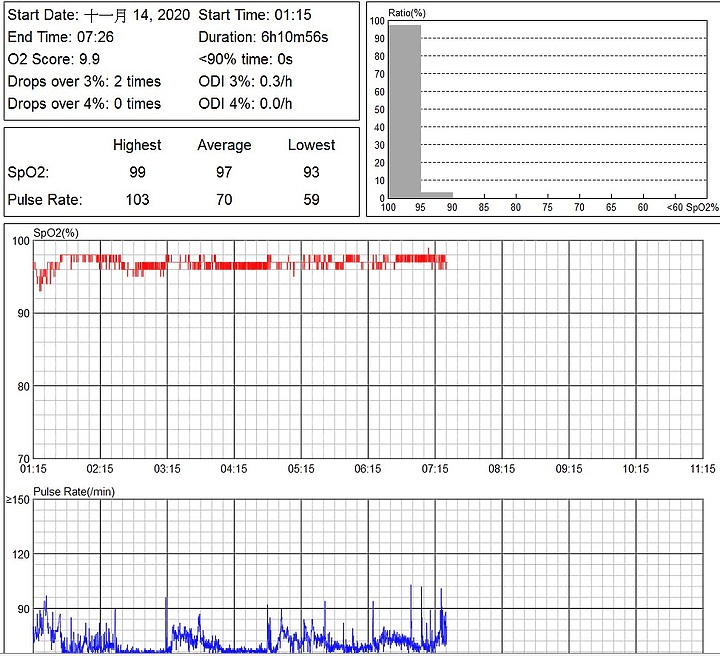Viewport: 720px width, 656px height.
Task: Select the highest SpO2 value 99
Action: pyautogui.click(x=137, y=172)
